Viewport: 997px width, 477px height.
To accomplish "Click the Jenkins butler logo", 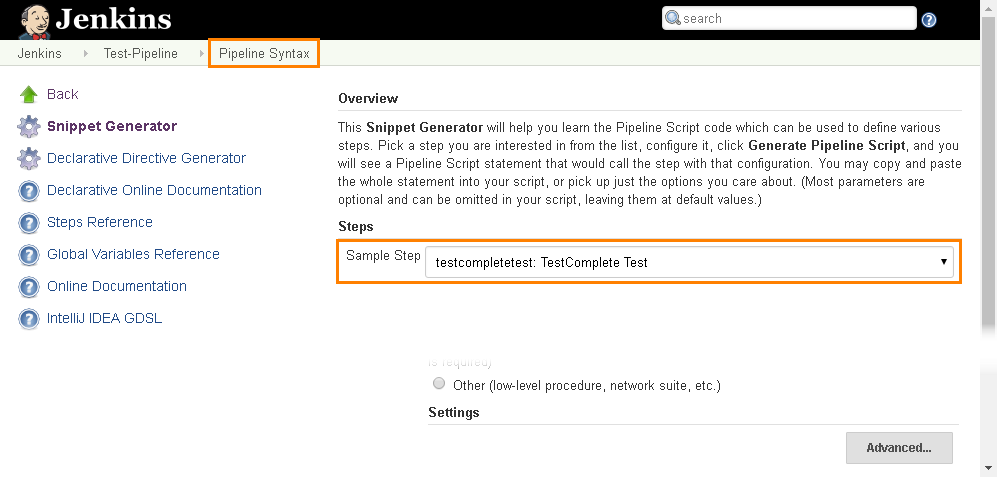I will pyautogui.click(x=35, y=19).
